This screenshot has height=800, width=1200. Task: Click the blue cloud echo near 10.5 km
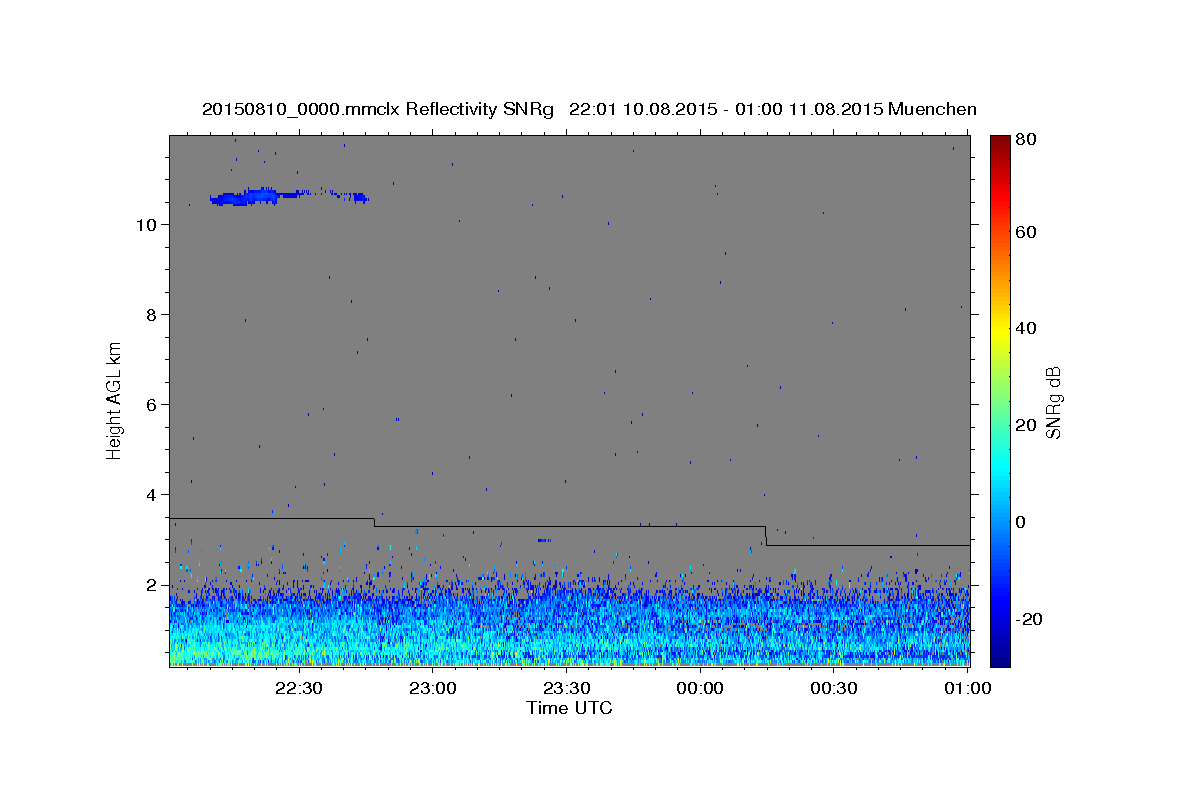coord(288,196)
